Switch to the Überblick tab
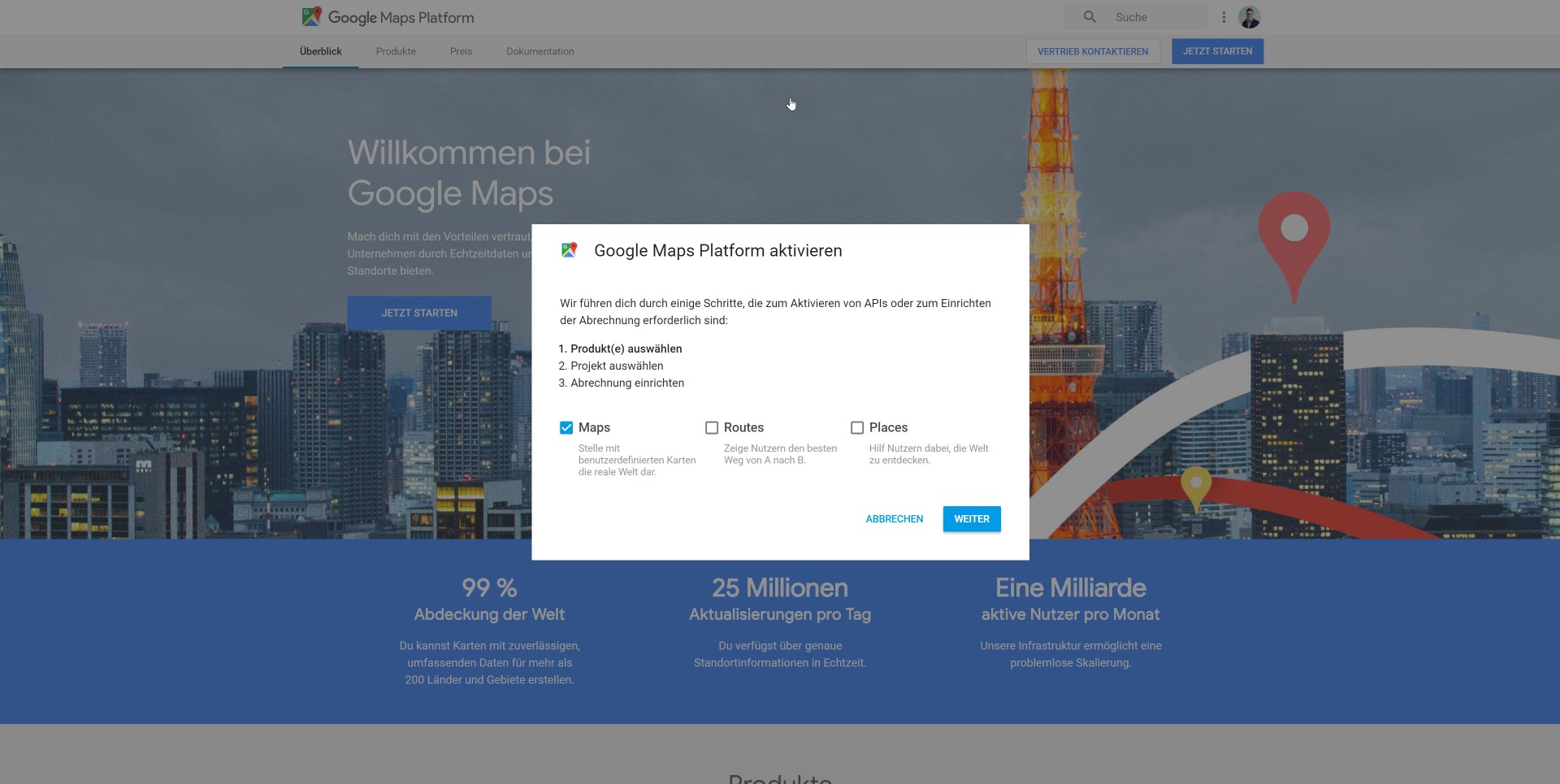This screenshot has height=784, width=1560. 320,51
